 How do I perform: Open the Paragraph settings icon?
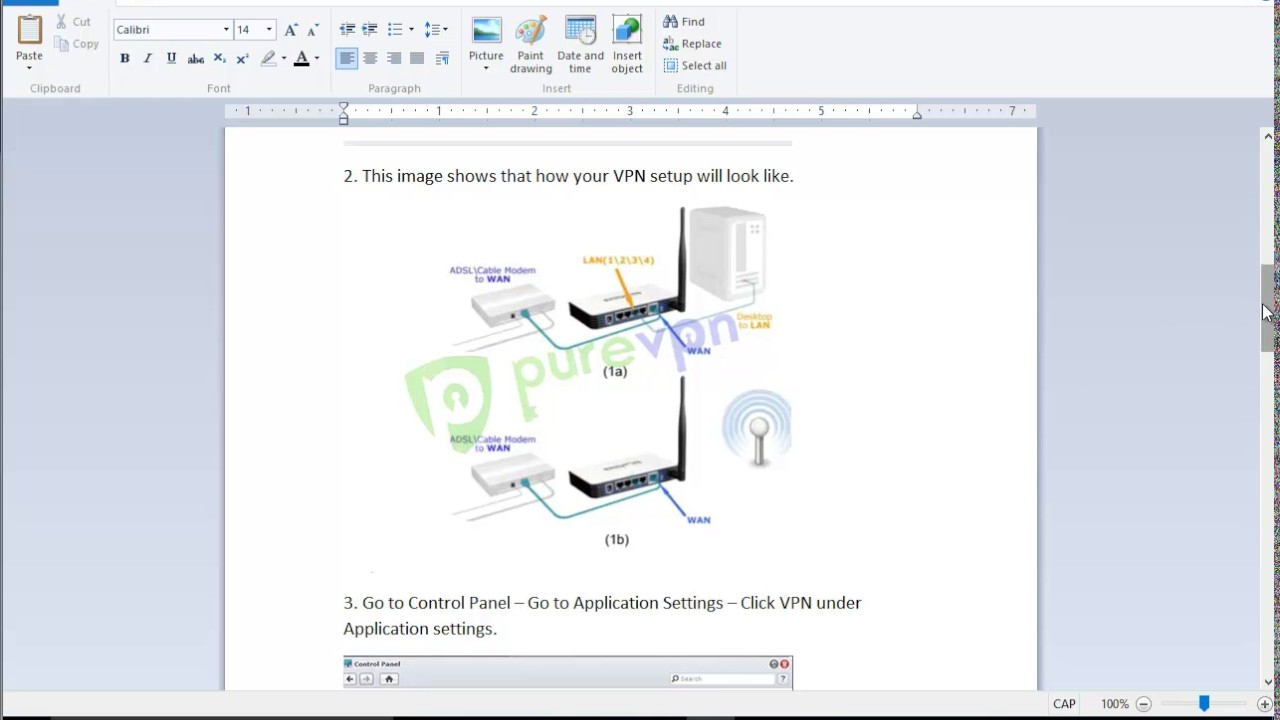coord(442,59)
